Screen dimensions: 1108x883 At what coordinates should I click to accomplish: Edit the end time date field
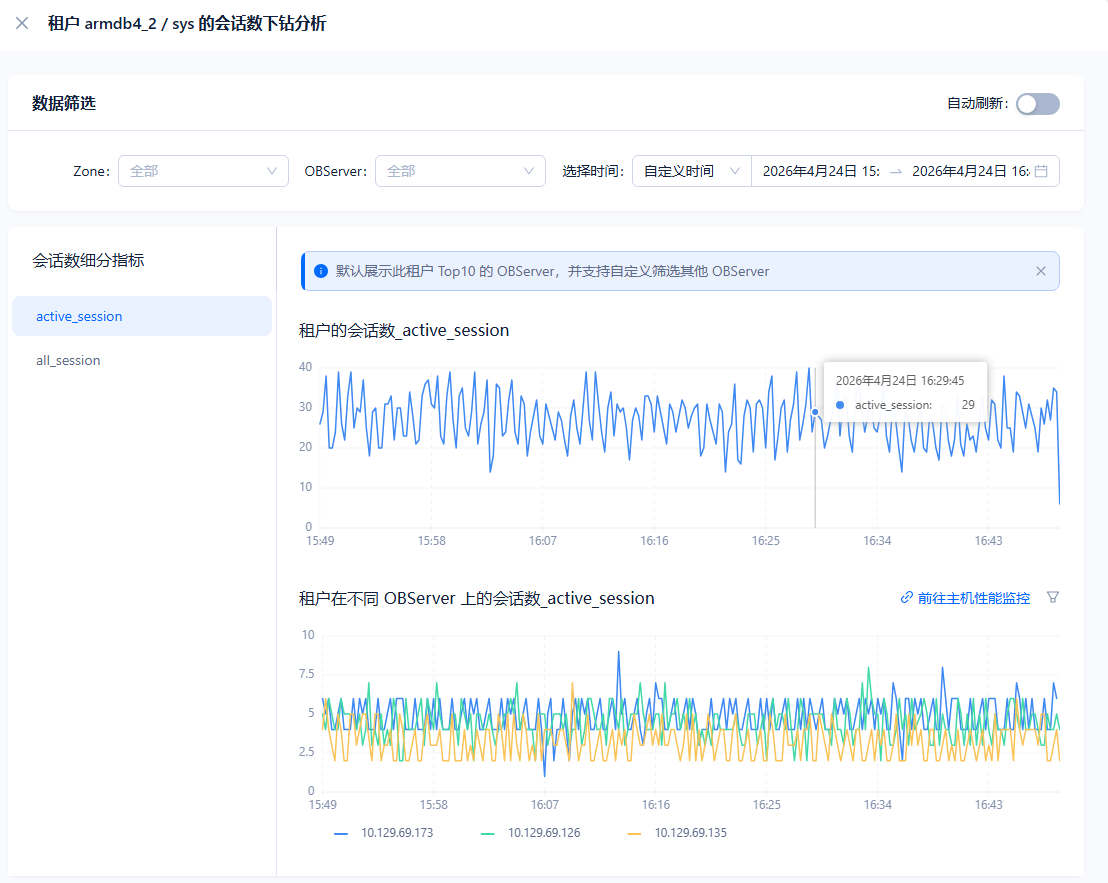point(969,171)
